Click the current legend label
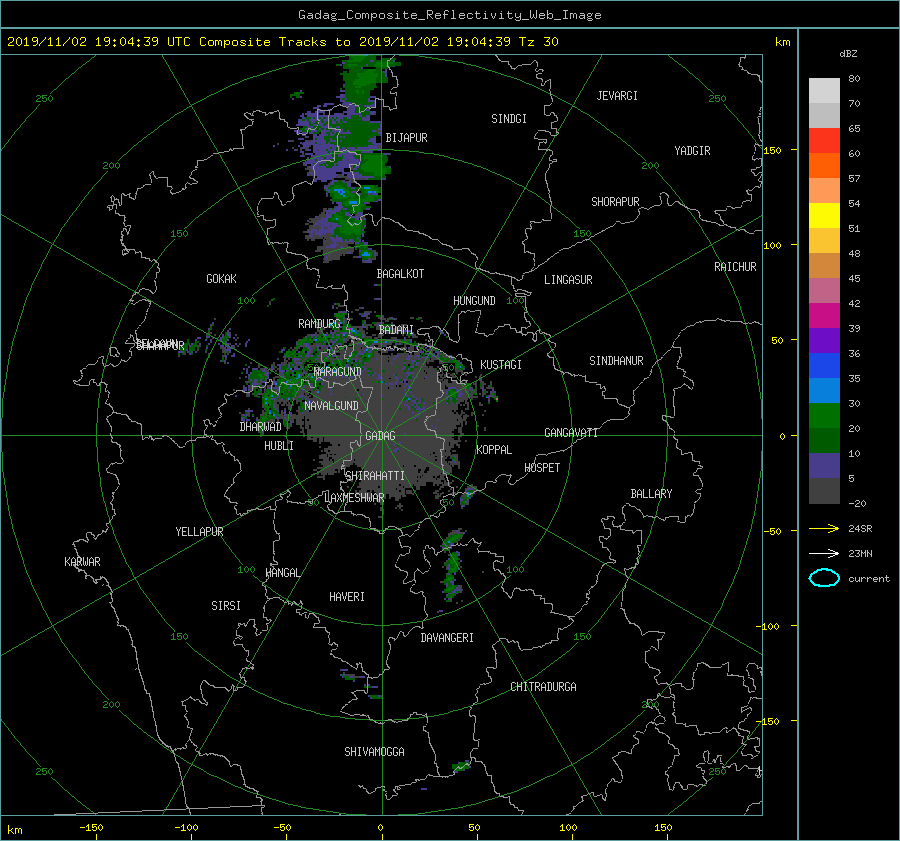 click(869, 579)
